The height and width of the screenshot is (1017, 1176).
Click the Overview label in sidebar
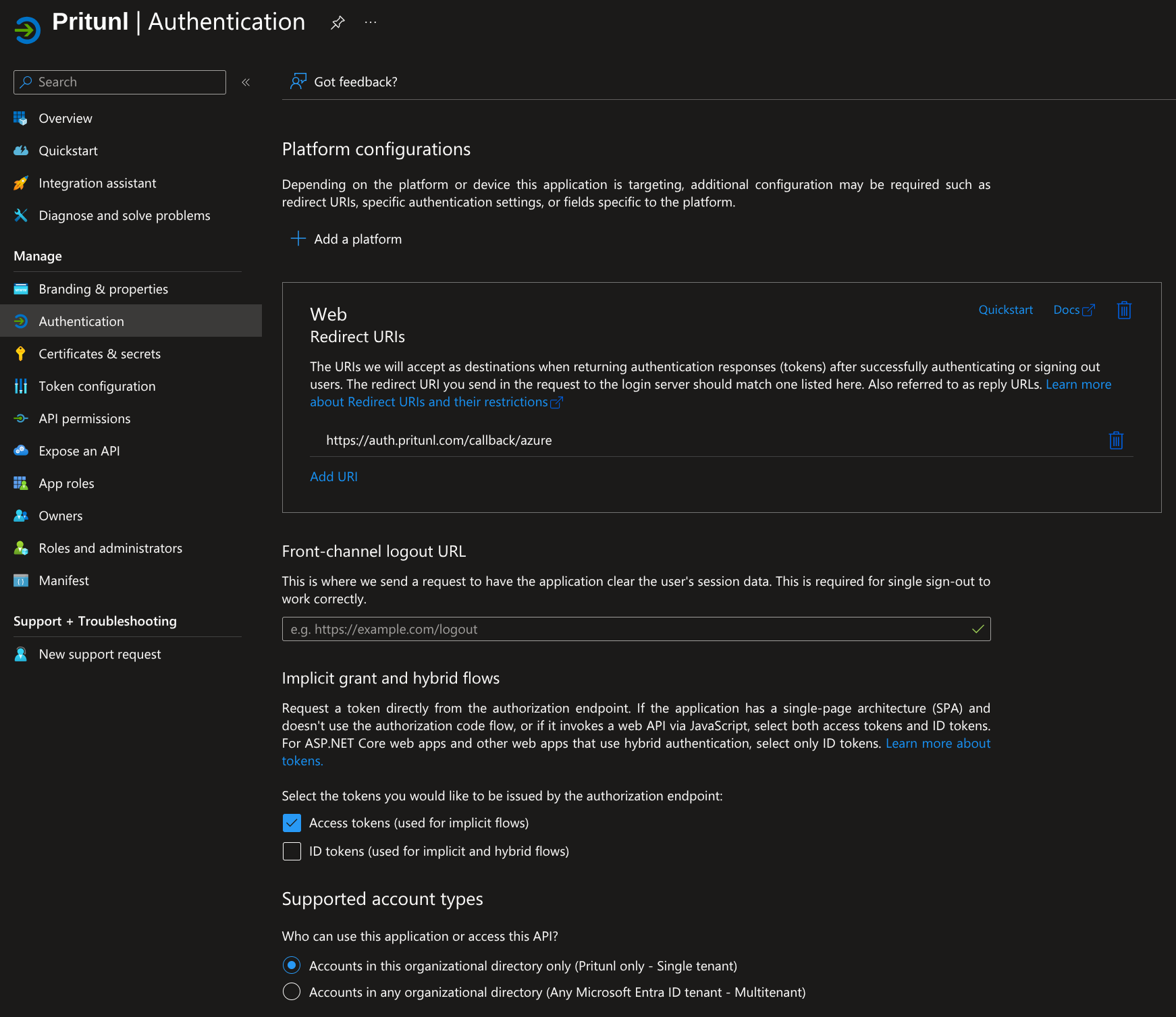tap(65, 118)
